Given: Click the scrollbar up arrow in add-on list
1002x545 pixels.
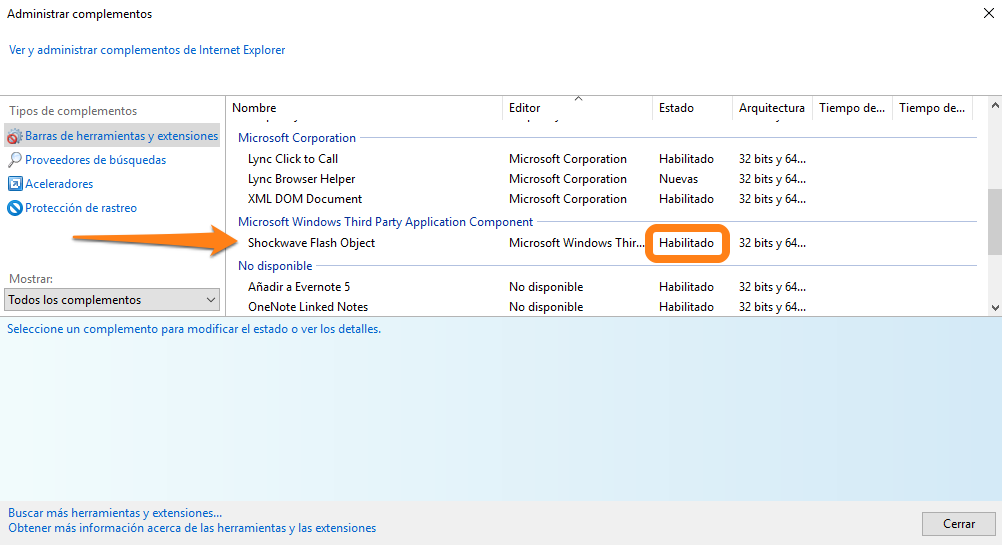Looking at the screenshot, I should point(995,105).
